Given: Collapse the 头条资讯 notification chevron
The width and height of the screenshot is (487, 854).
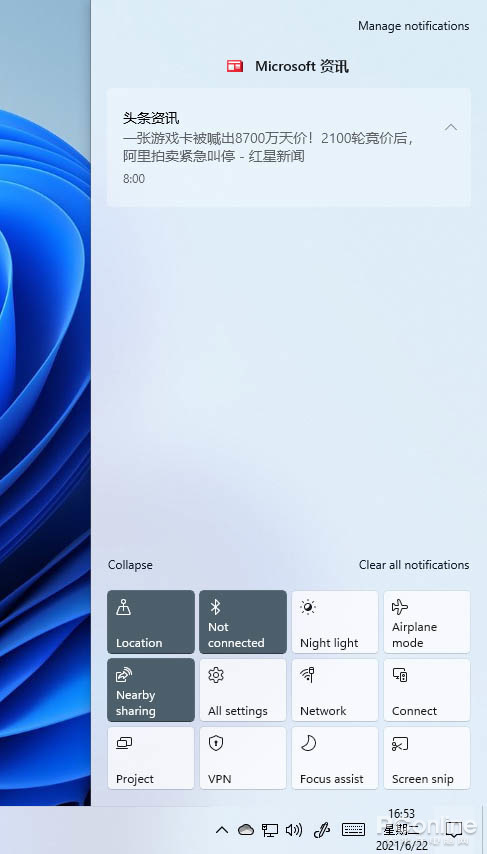Looking at the screenshot, I should (451, 127).
